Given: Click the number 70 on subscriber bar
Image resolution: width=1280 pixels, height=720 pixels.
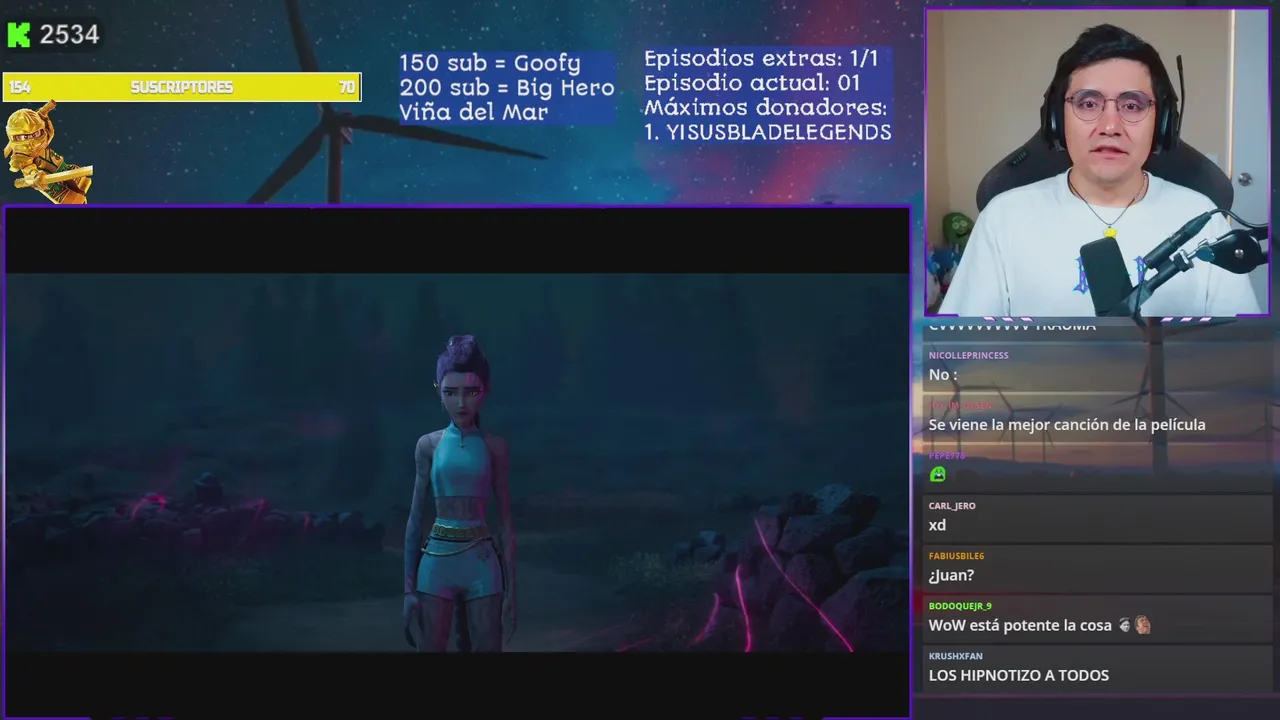Looking at the screenshot, I should 347,87.
